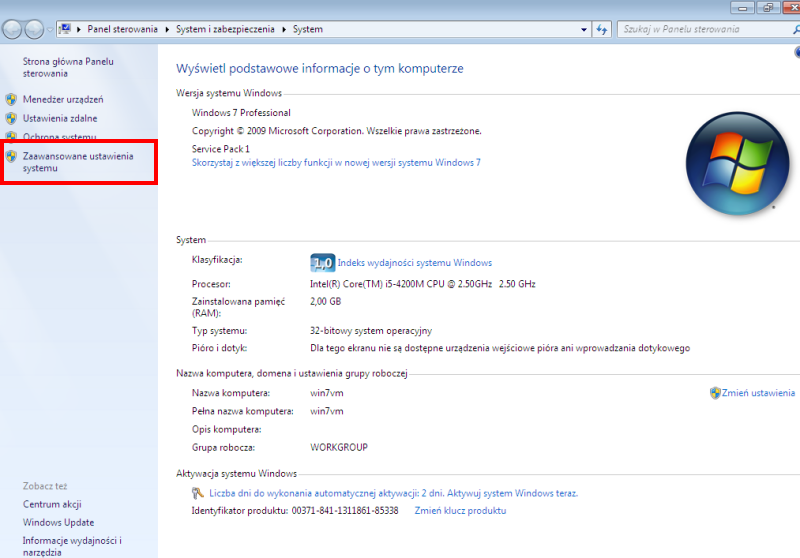
Task: Open Menedżer urządzeń from the sidebar
Action: (x=63, y=99)
